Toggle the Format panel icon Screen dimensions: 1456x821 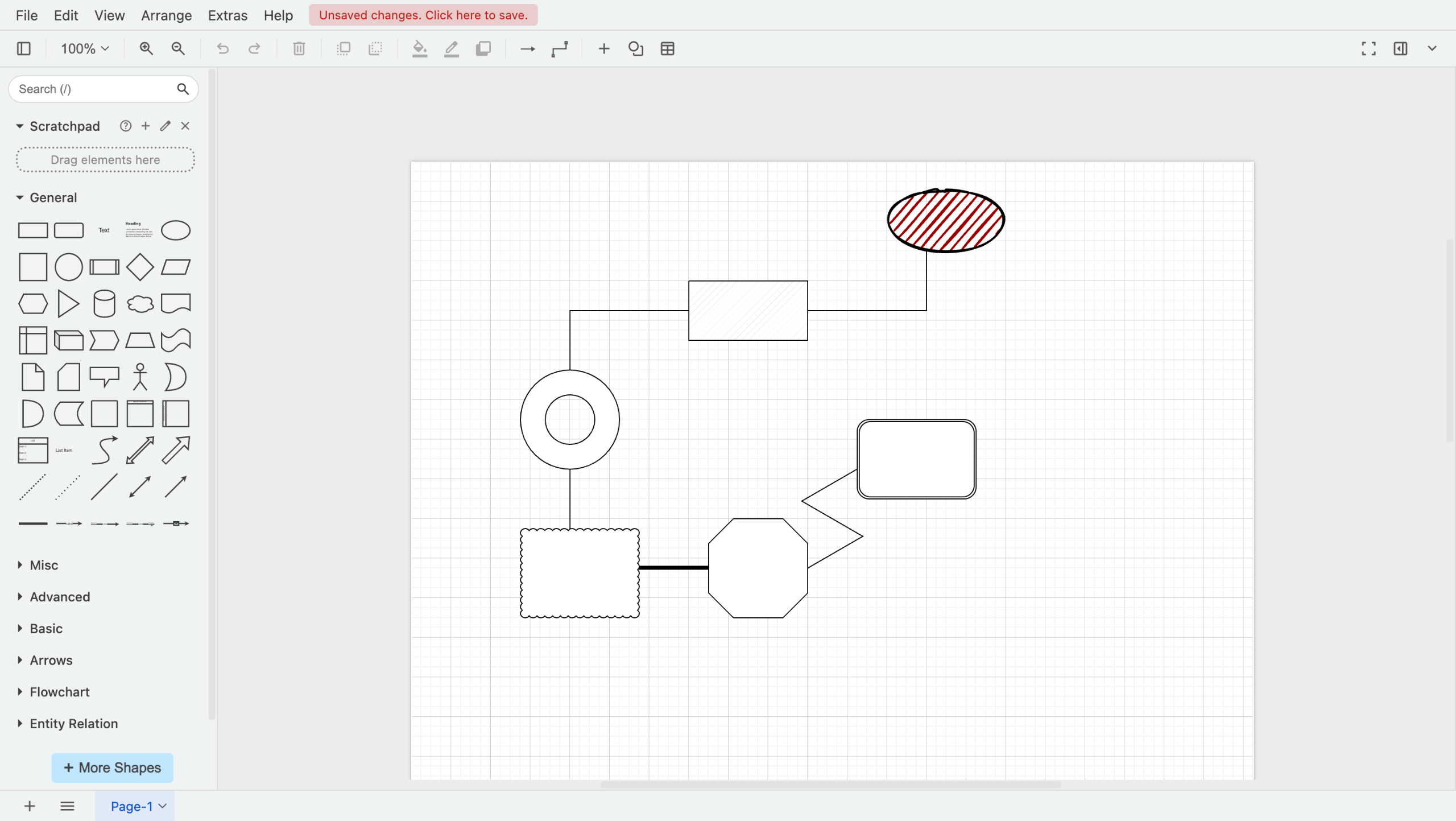pyautogui.click(x=1400, y=49)
